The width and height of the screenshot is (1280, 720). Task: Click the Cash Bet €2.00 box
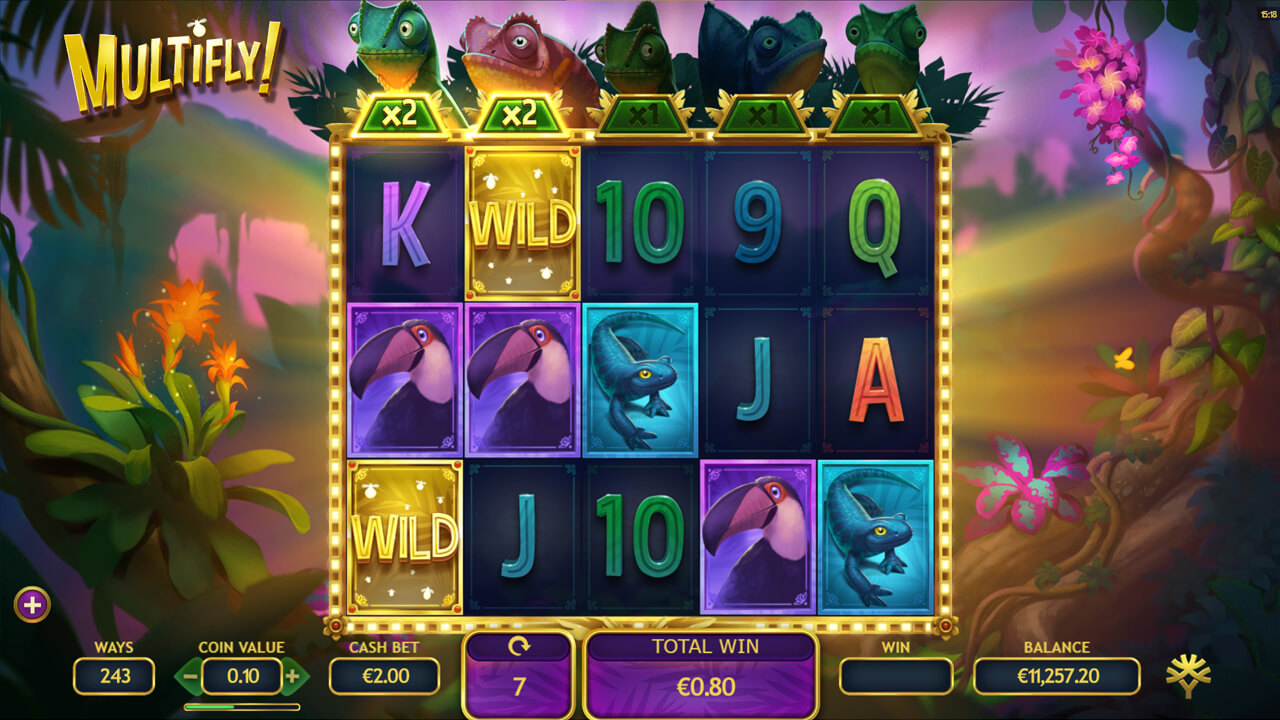coord(384,677)
